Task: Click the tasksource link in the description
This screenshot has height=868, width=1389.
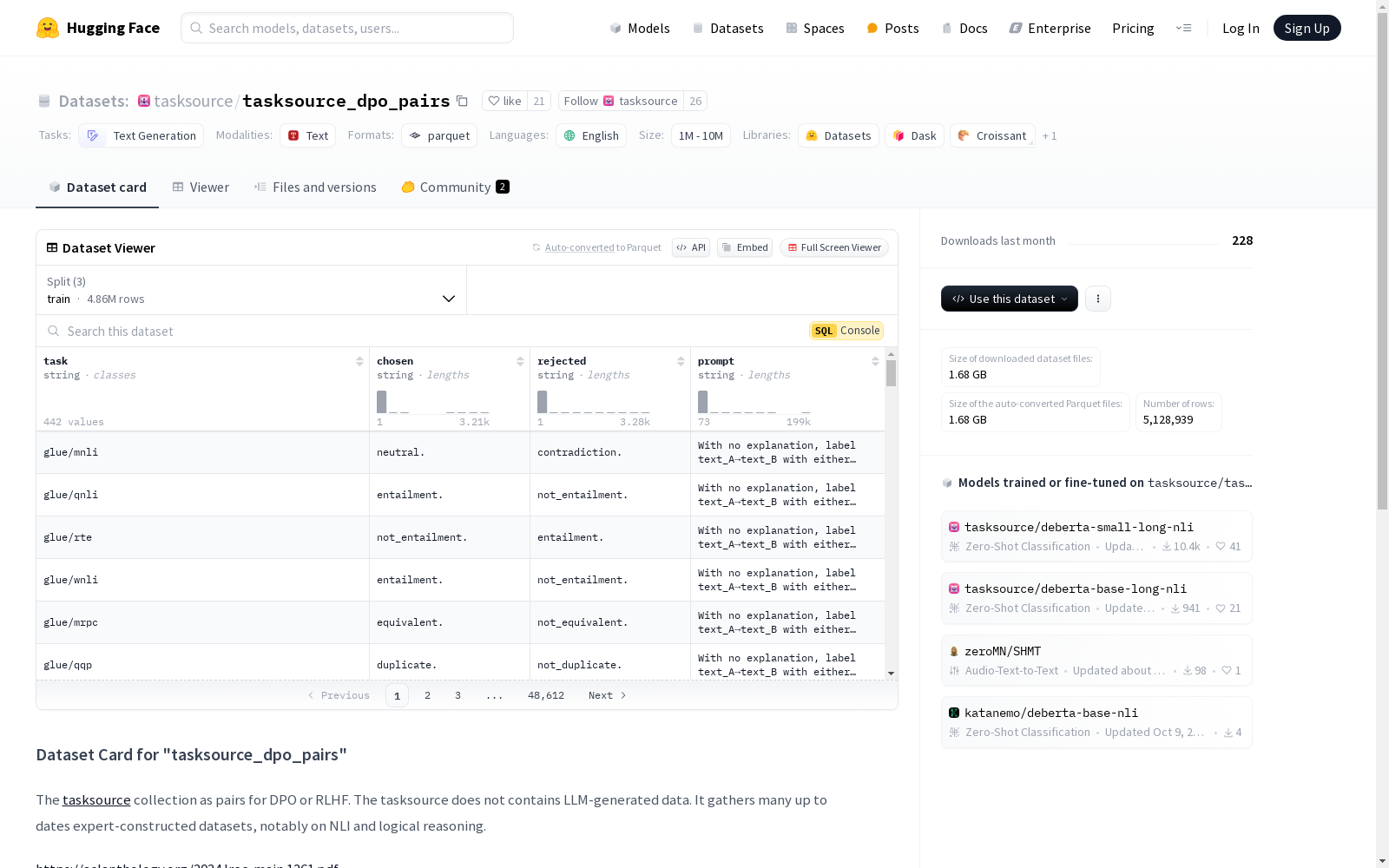Action: point(96,800)
